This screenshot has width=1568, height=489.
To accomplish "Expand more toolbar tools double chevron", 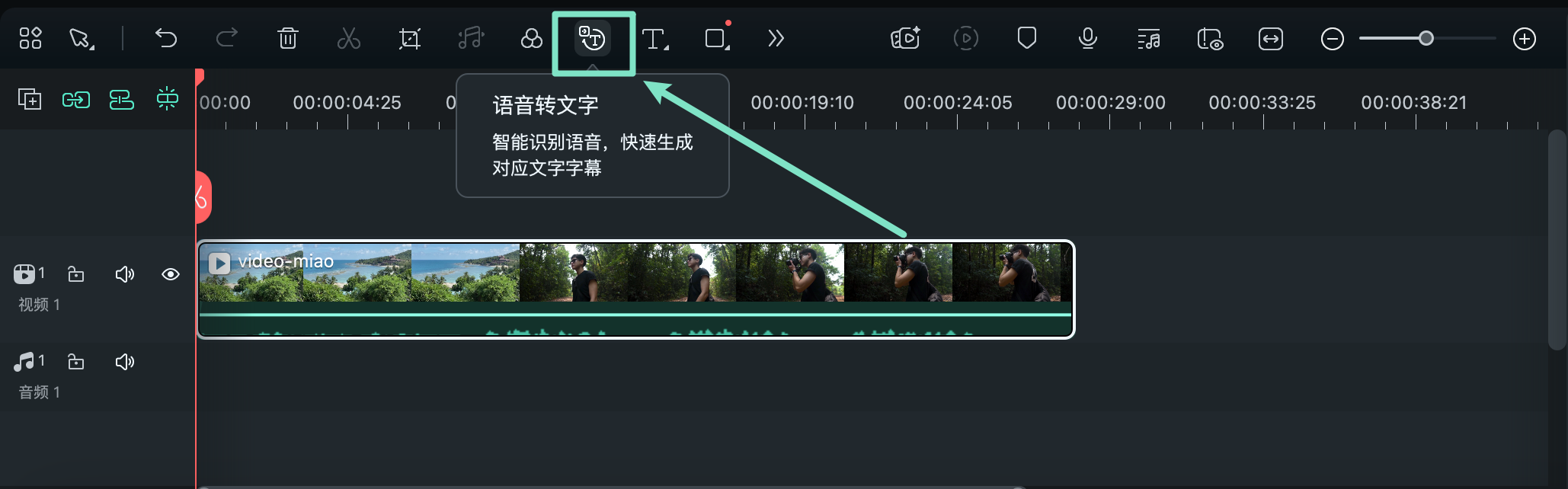I will coord(776,38).
